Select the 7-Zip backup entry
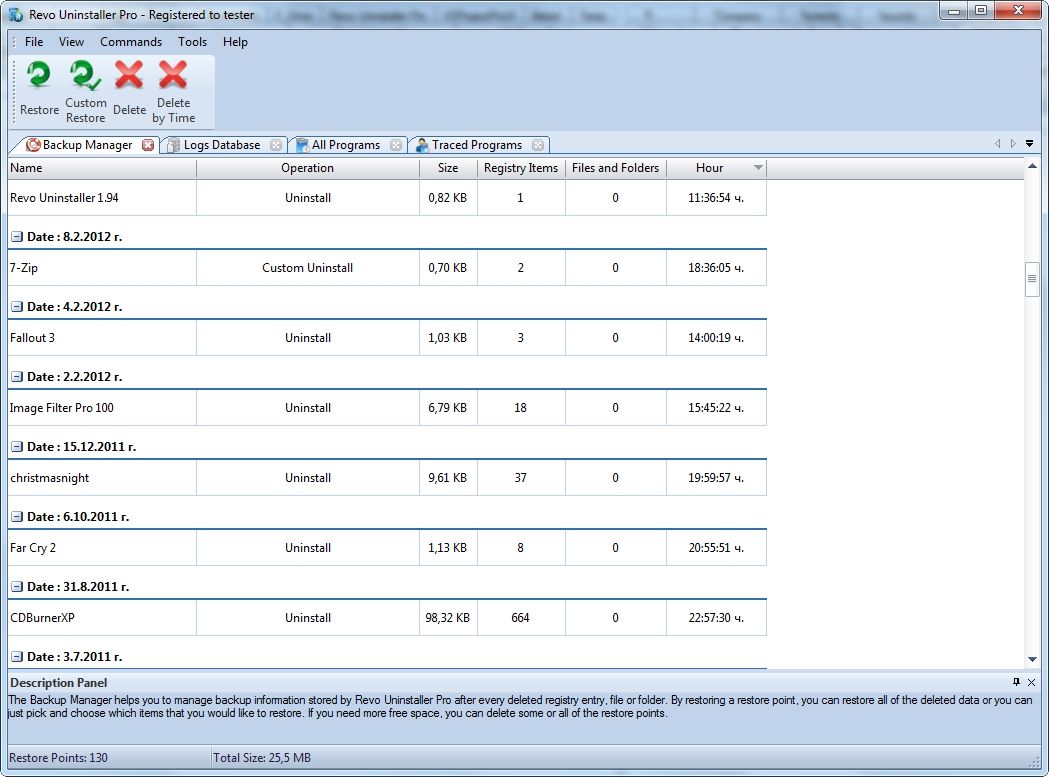This screenshot has width=1049, height=777. (387, 268)
